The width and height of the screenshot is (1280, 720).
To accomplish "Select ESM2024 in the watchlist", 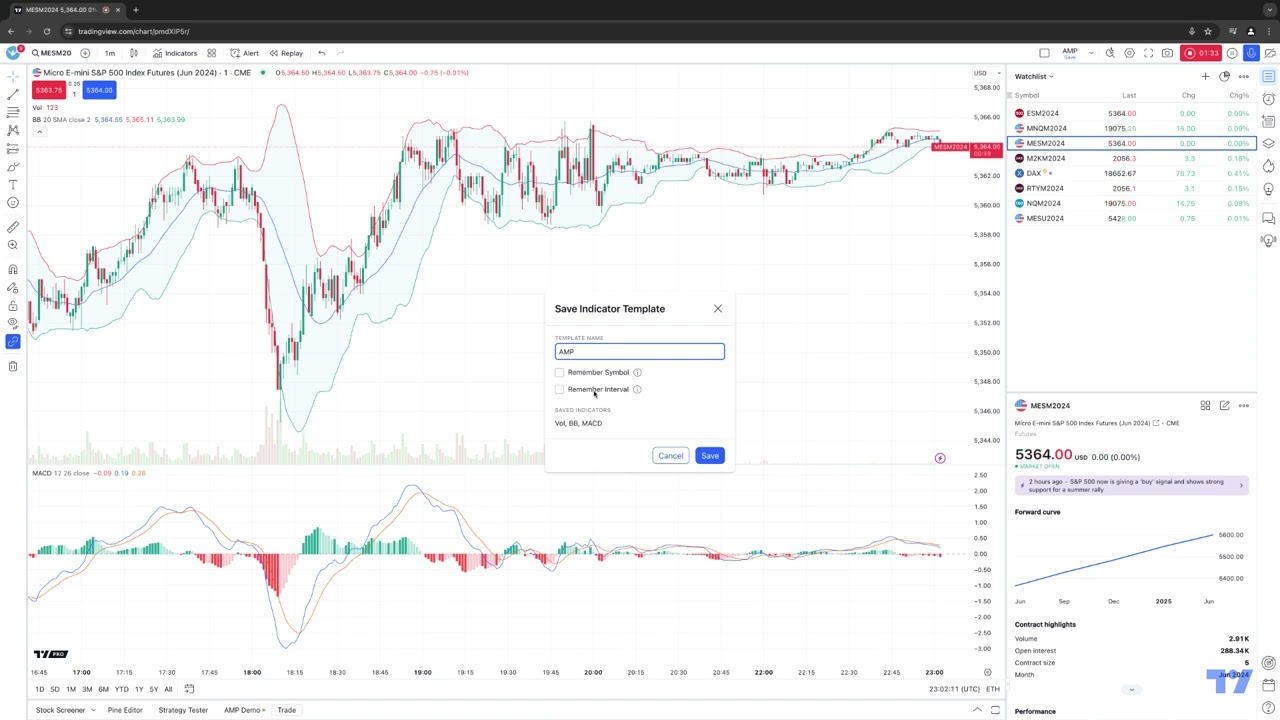I will pos(1132,113).
